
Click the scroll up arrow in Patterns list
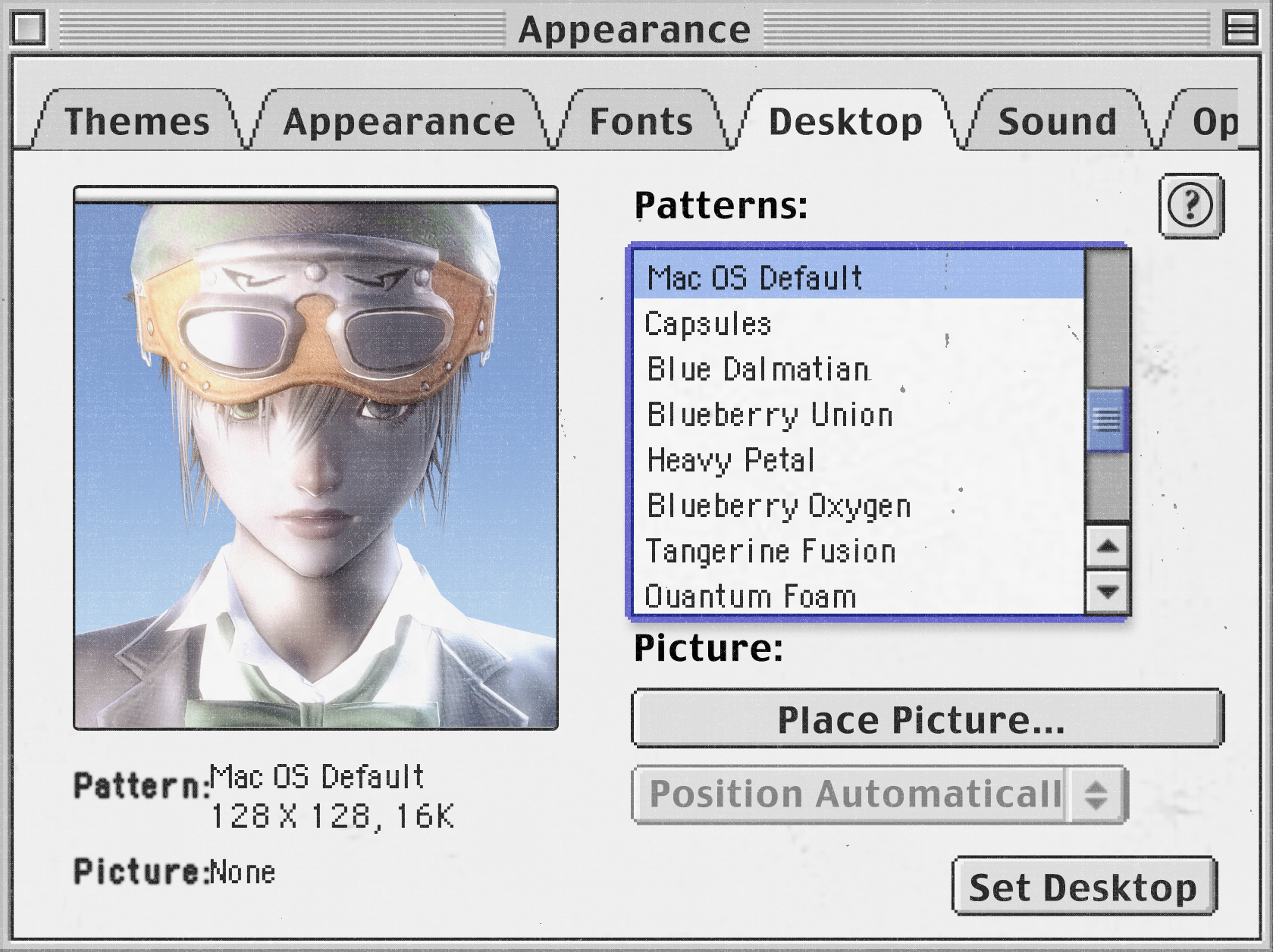coord(1108,546)
